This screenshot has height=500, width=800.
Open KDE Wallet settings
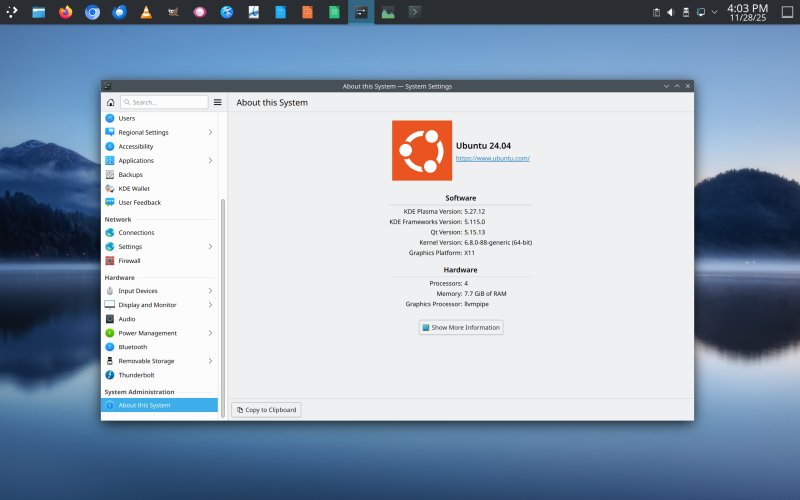point(133,189)
